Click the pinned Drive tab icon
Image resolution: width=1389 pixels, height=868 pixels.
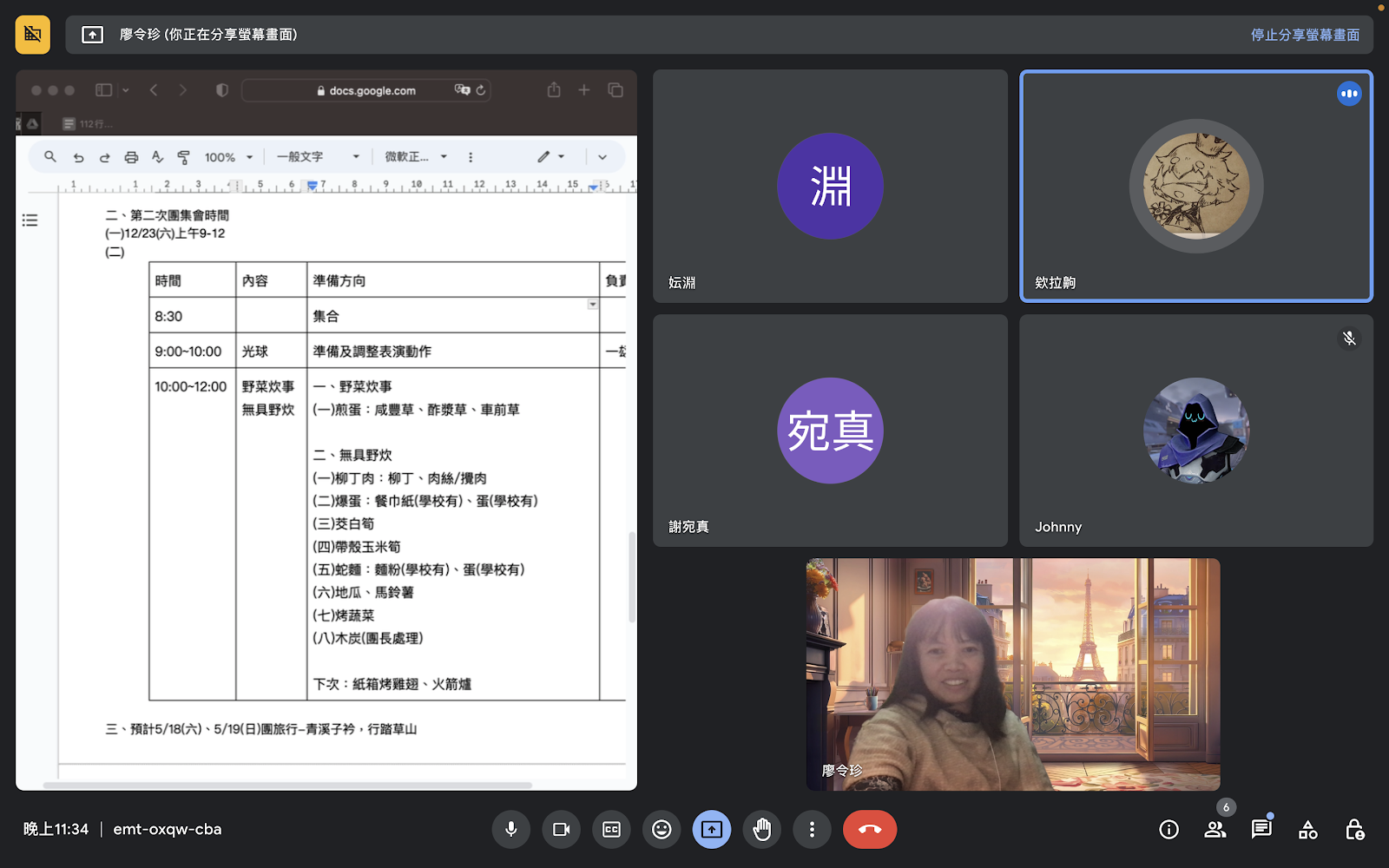point(32,124)
